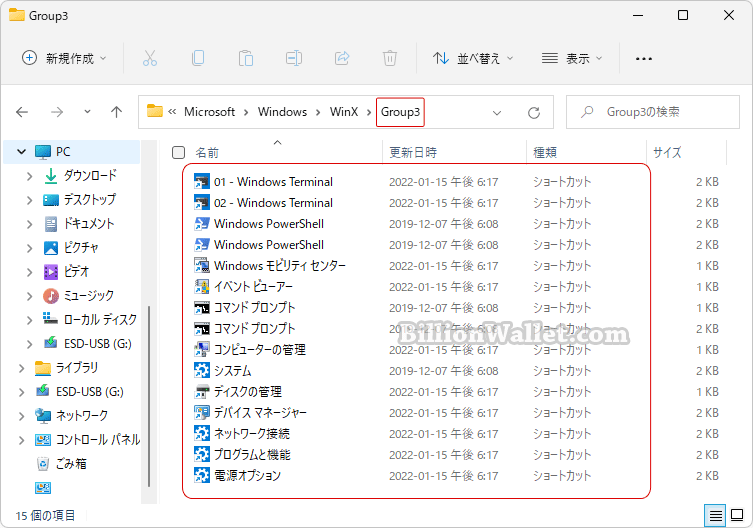753x528 pixels.
Task: Click the 01 - Windows Terminal shortcut icon
Action: (202, 182)
